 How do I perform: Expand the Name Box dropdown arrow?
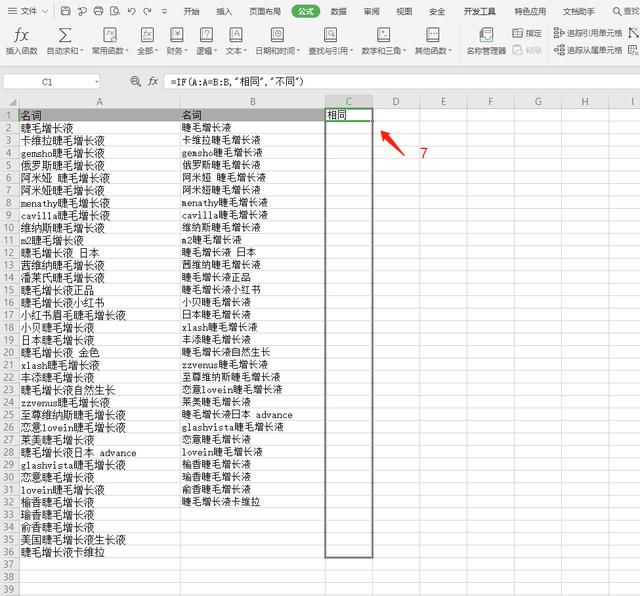(x=97, y=82)
